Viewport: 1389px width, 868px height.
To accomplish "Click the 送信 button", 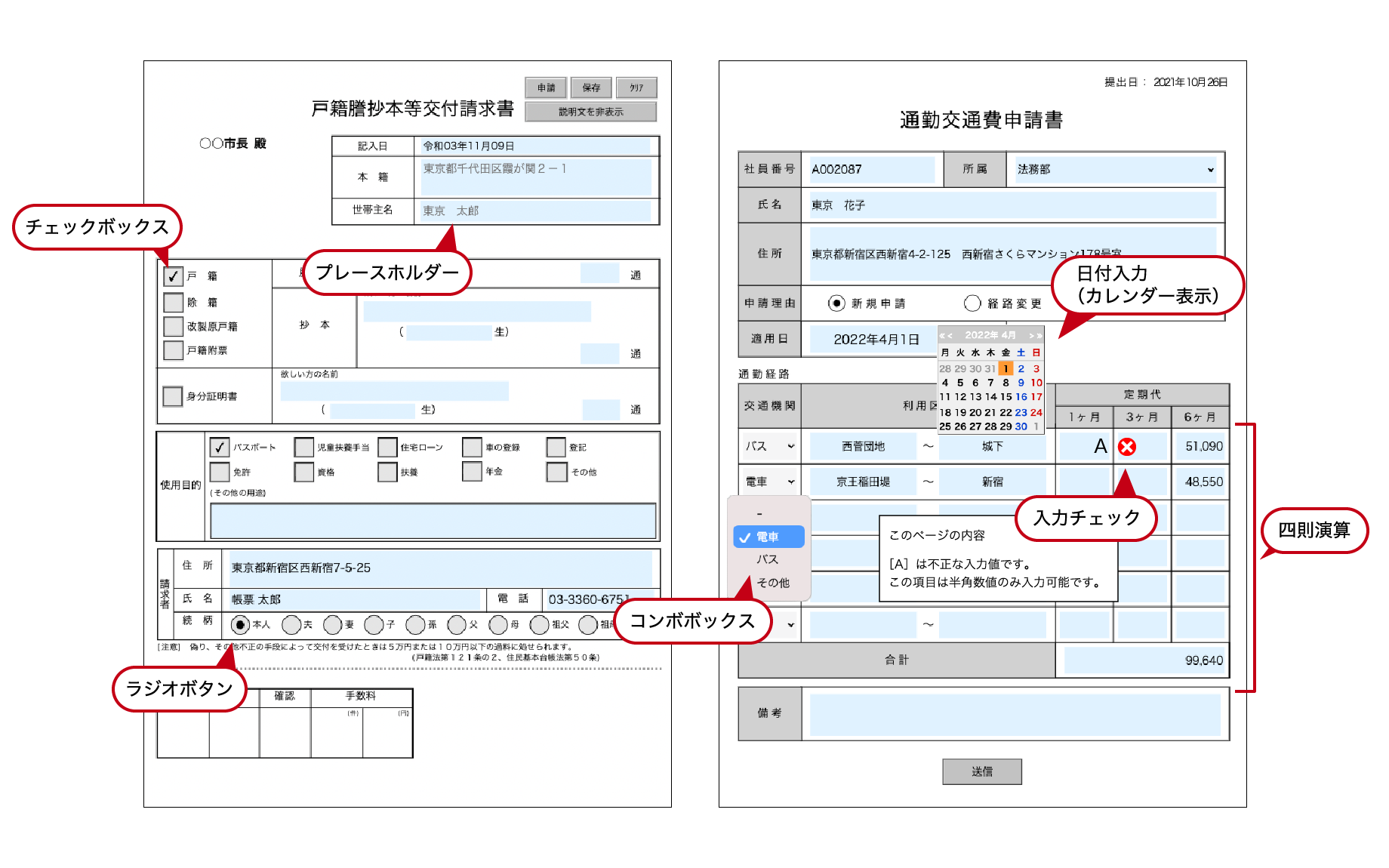I will [x=981, y=771].
